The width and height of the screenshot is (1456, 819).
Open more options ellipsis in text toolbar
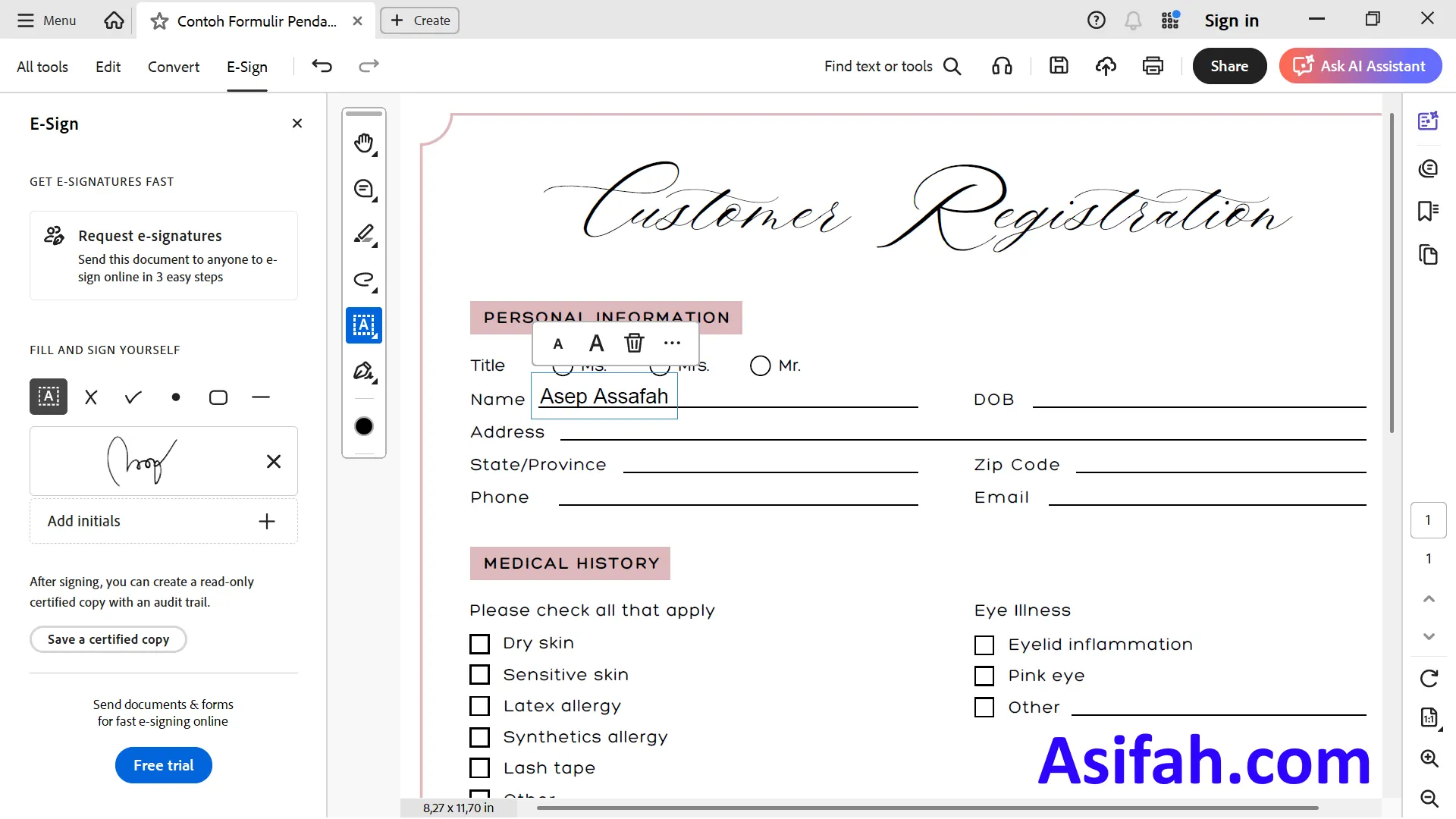click(672, 343)
